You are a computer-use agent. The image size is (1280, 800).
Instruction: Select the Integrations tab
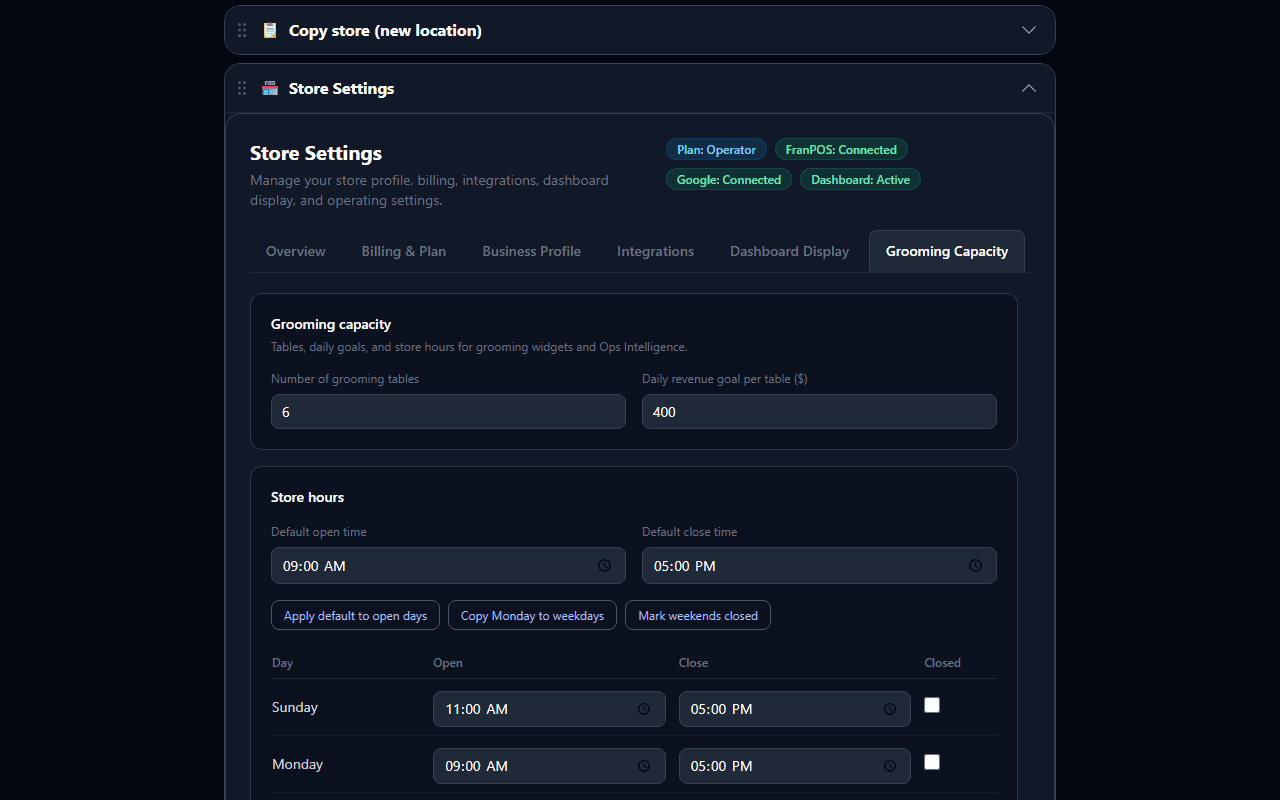[655, 251]
